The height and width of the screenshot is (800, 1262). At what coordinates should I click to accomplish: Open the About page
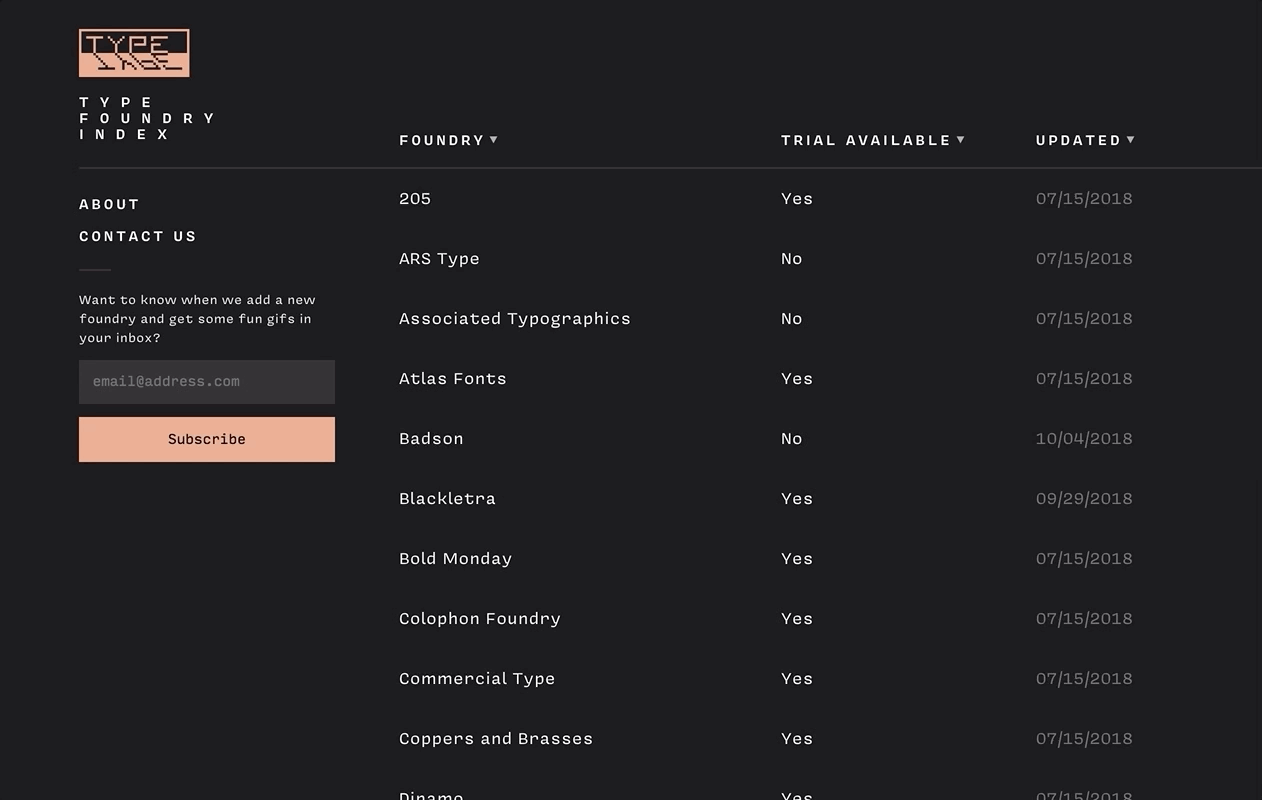click(109, 204)
